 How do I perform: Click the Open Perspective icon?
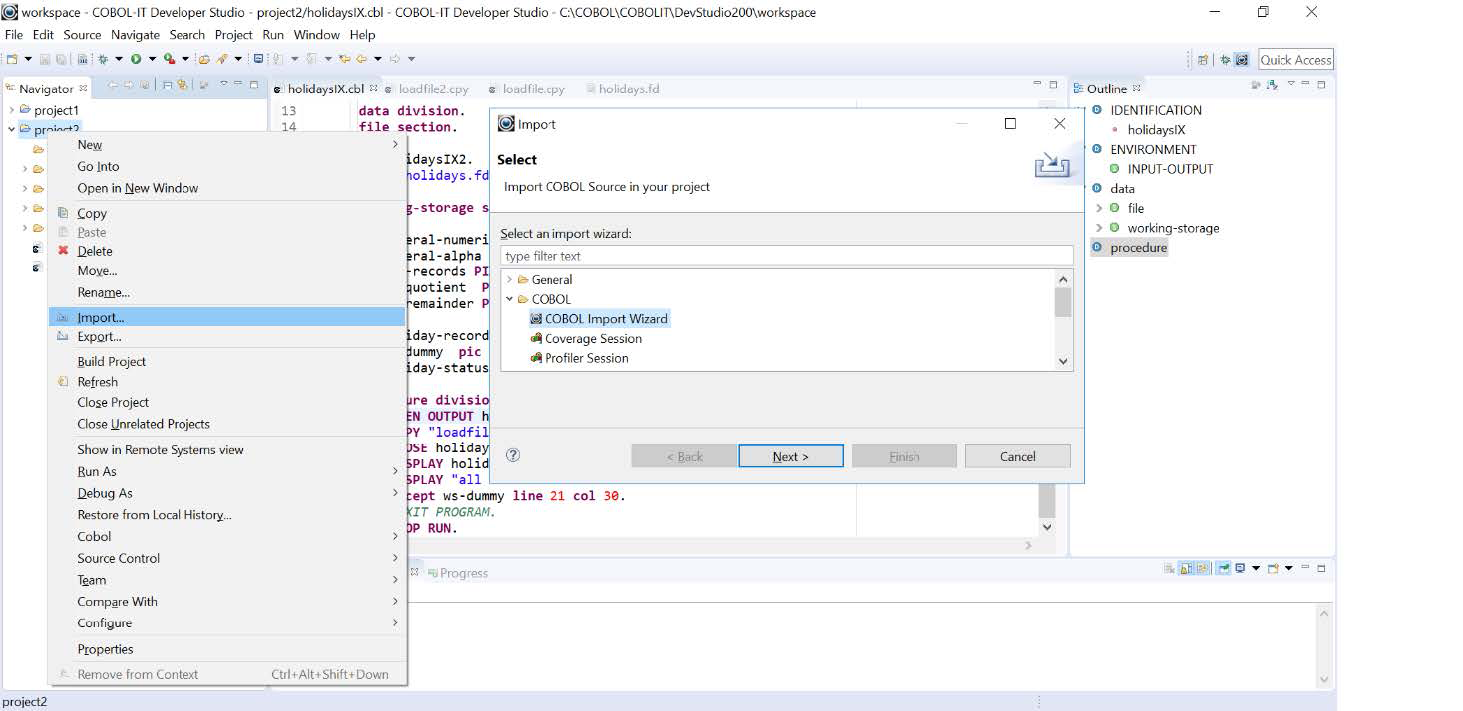(1202, 60)
